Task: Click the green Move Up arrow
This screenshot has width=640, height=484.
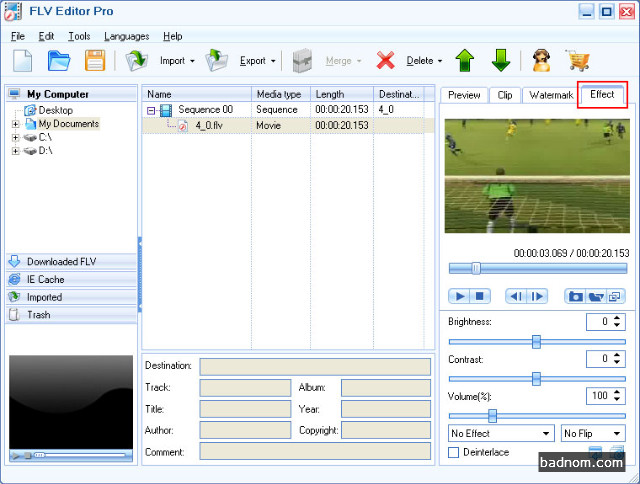Action: [464, 61]
